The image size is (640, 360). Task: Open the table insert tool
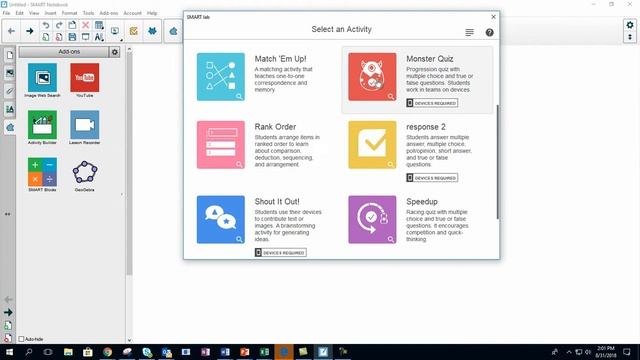[x=99, y=25]
